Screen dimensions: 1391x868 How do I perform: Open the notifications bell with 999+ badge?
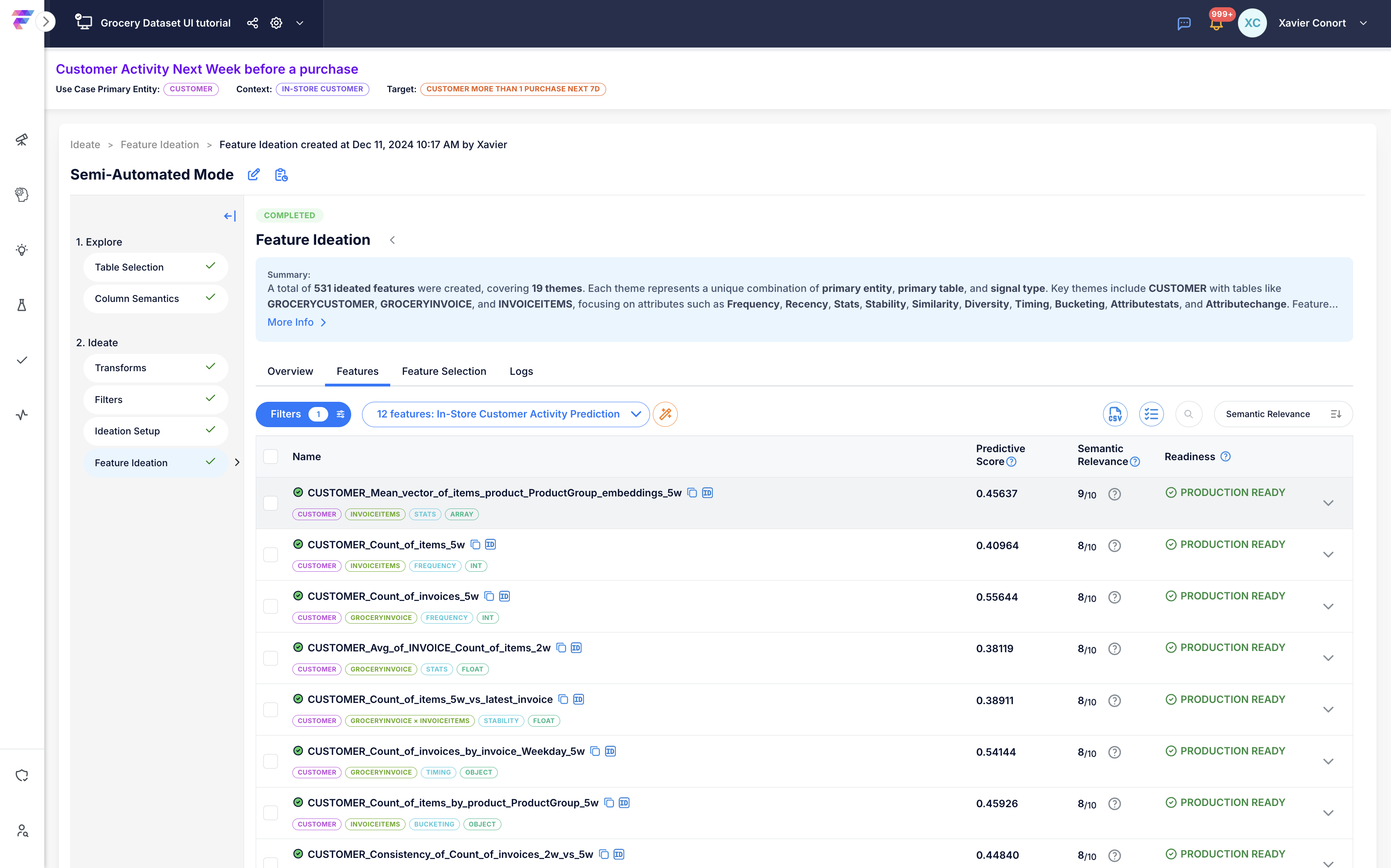point(1216,23)
